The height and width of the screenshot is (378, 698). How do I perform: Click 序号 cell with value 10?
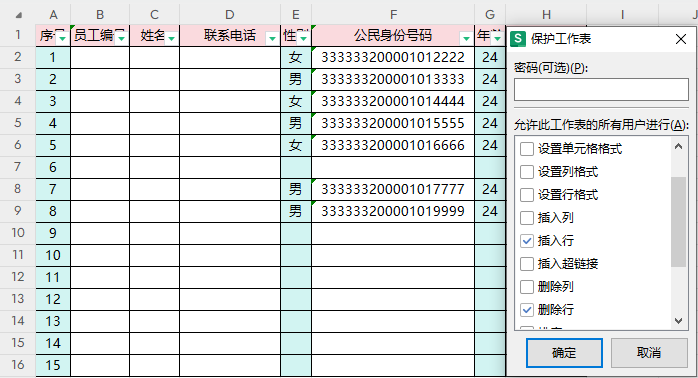(53, 255)
